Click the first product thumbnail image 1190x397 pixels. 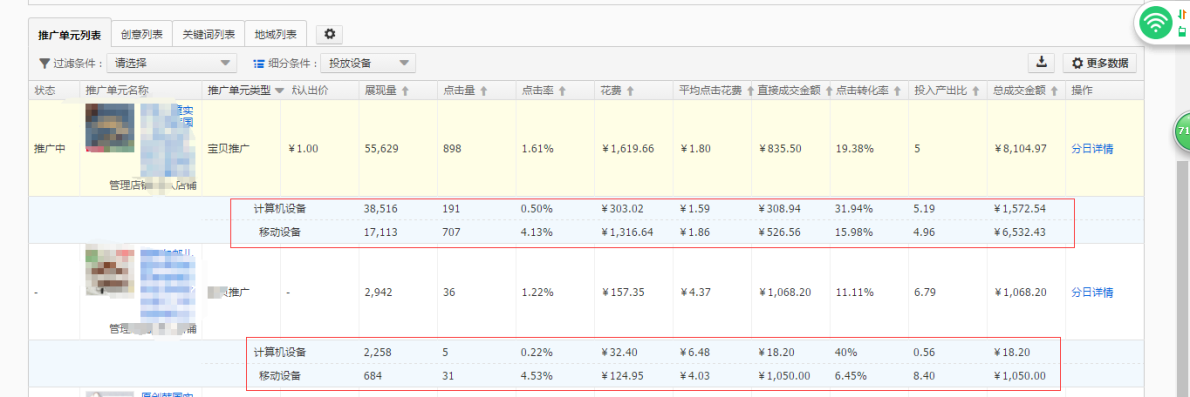tap(111, 128)
